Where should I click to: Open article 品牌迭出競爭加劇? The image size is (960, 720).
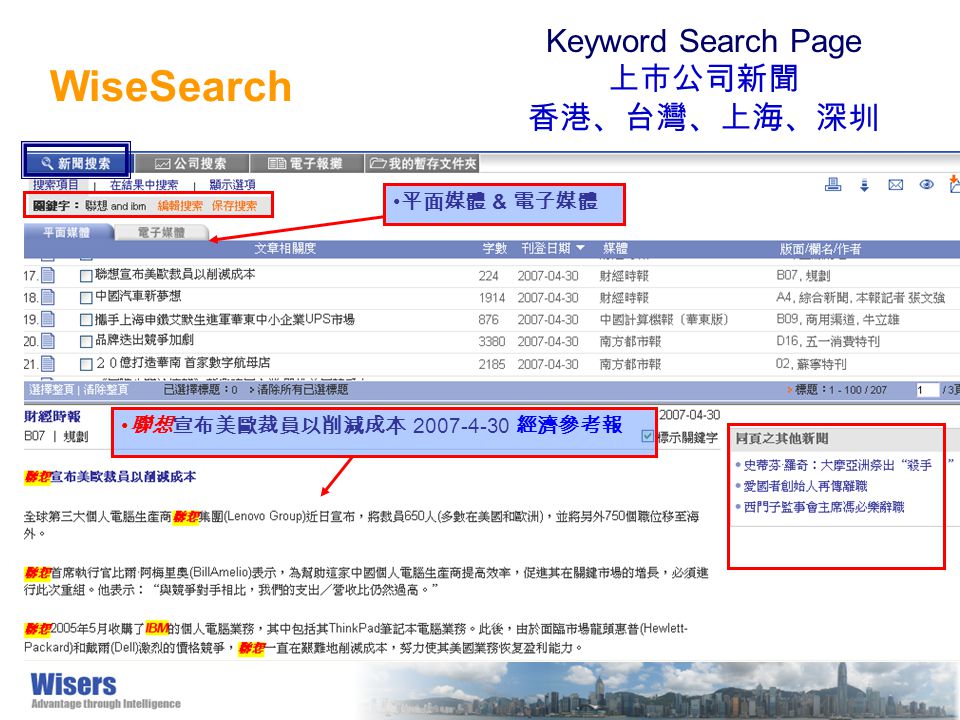click(144, 340)
